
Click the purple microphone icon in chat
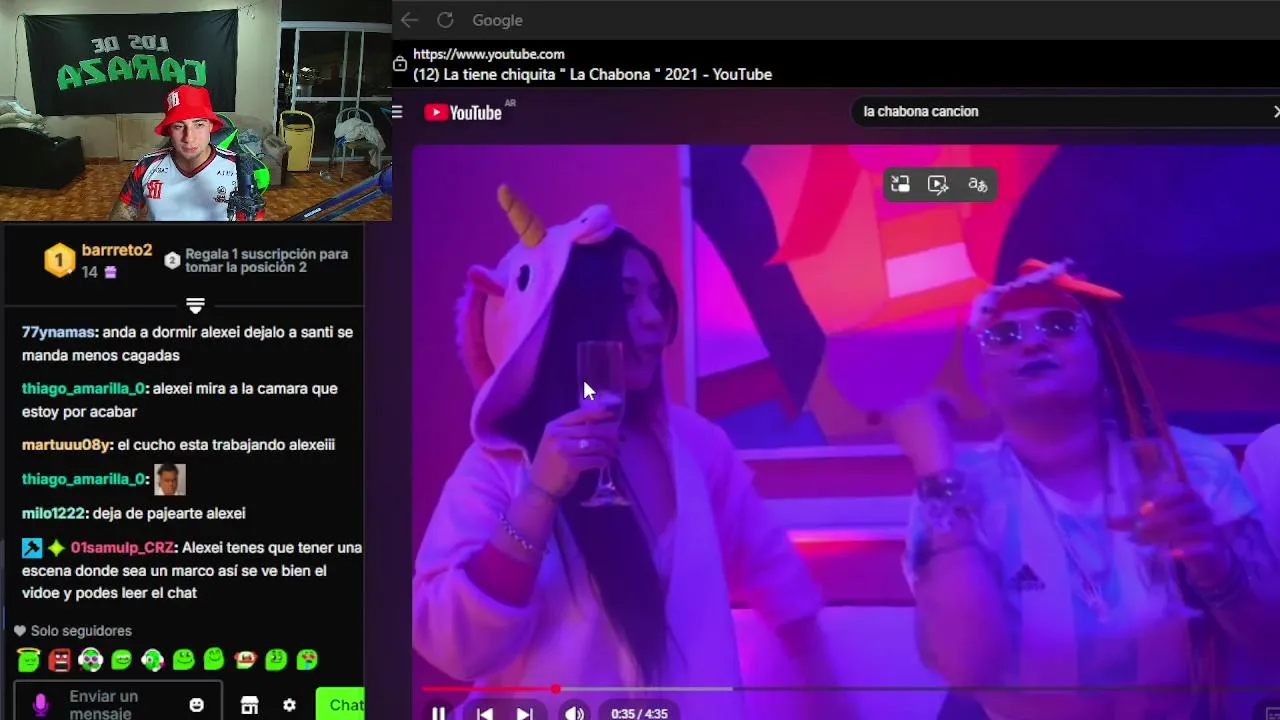40,705
